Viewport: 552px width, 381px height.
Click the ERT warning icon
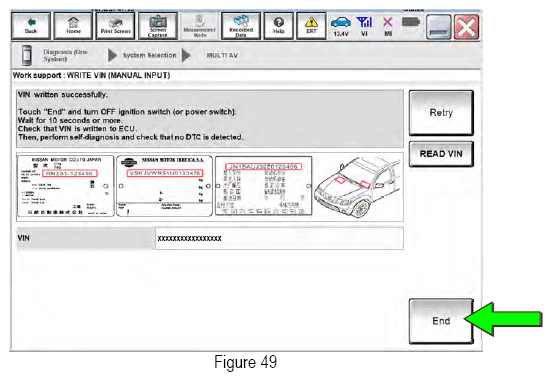tap(311, 26)
